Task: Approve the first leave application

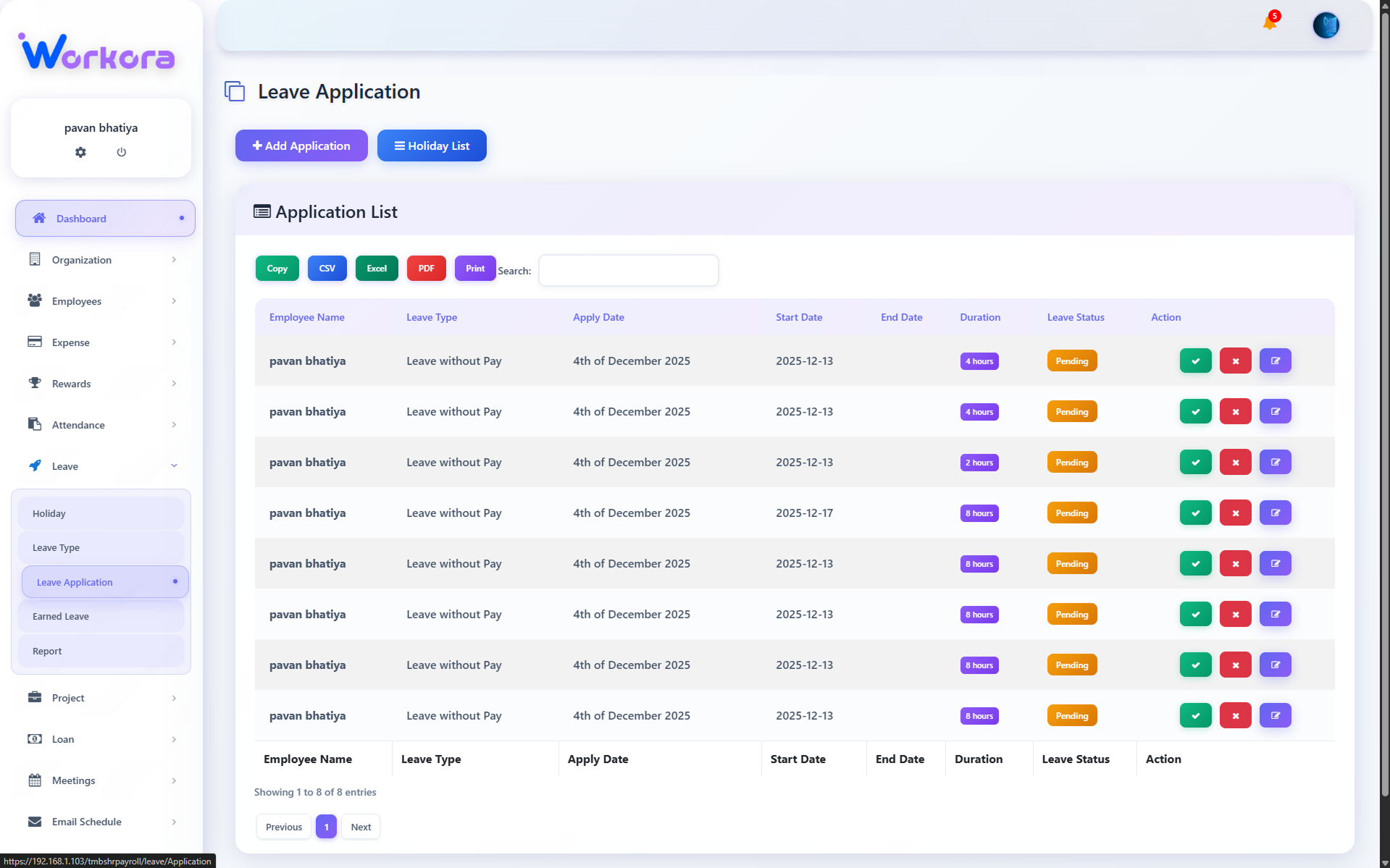Action: [x=1195, y=361]
